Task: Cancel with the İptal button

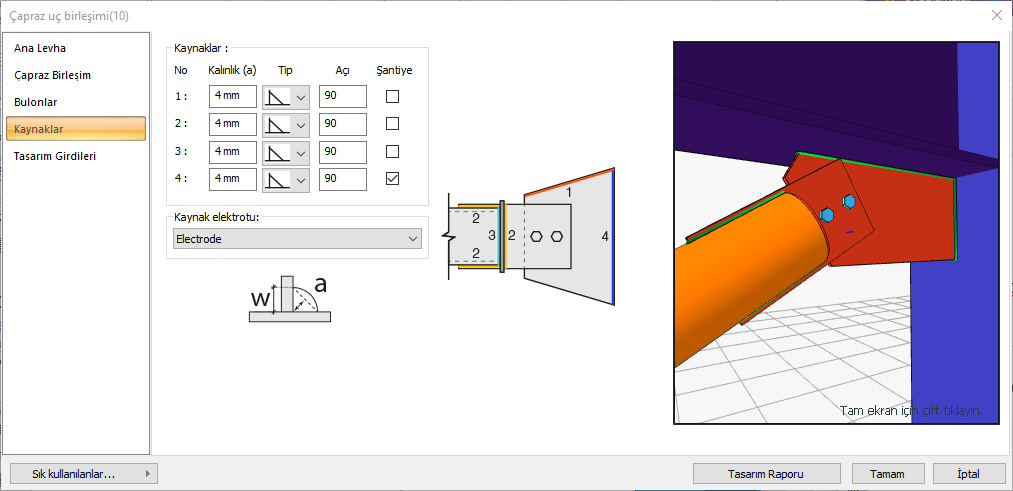Action: coord(968,474)
